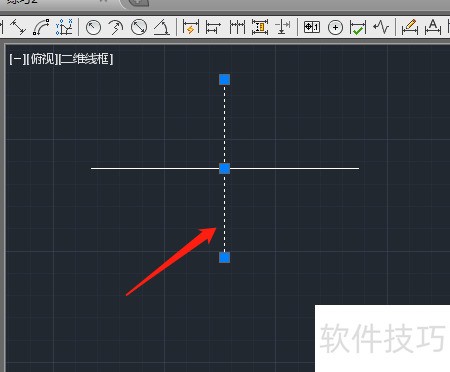Image resolution: width=450 pixels, height=372 pixels.
Task: Open the [俯视] view controls menu
Action: pyautogui.click(x=42, y=59)
